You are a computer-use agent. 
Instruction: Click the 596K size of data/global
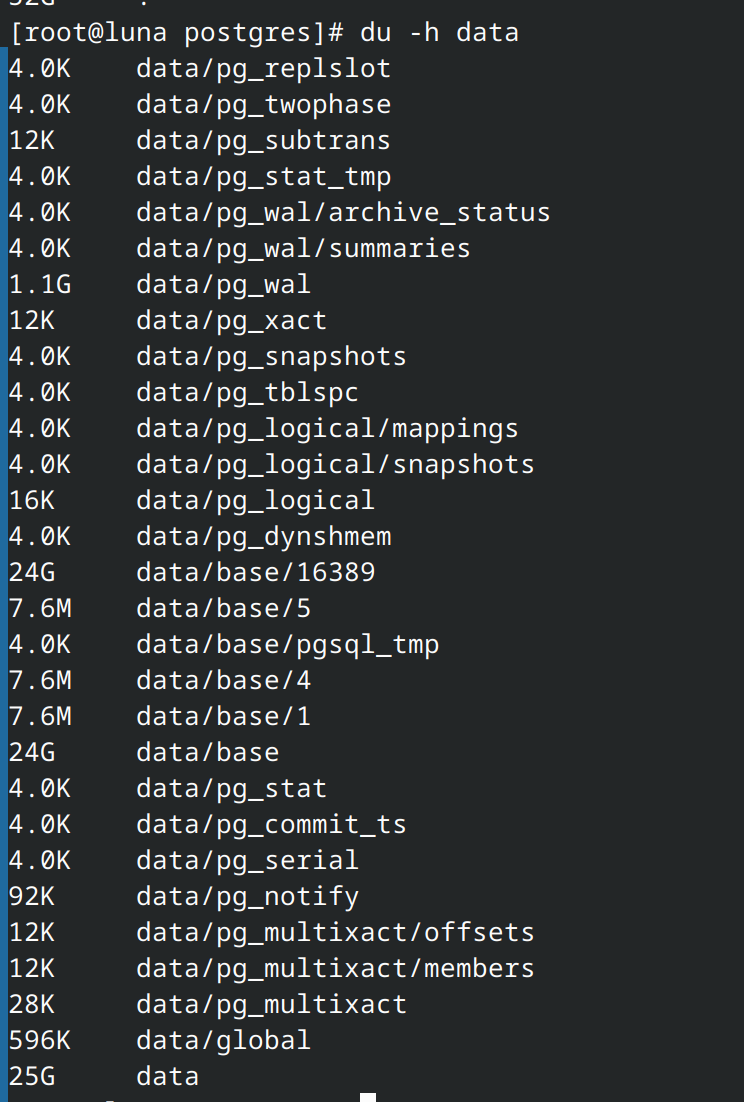(40, 1040)
